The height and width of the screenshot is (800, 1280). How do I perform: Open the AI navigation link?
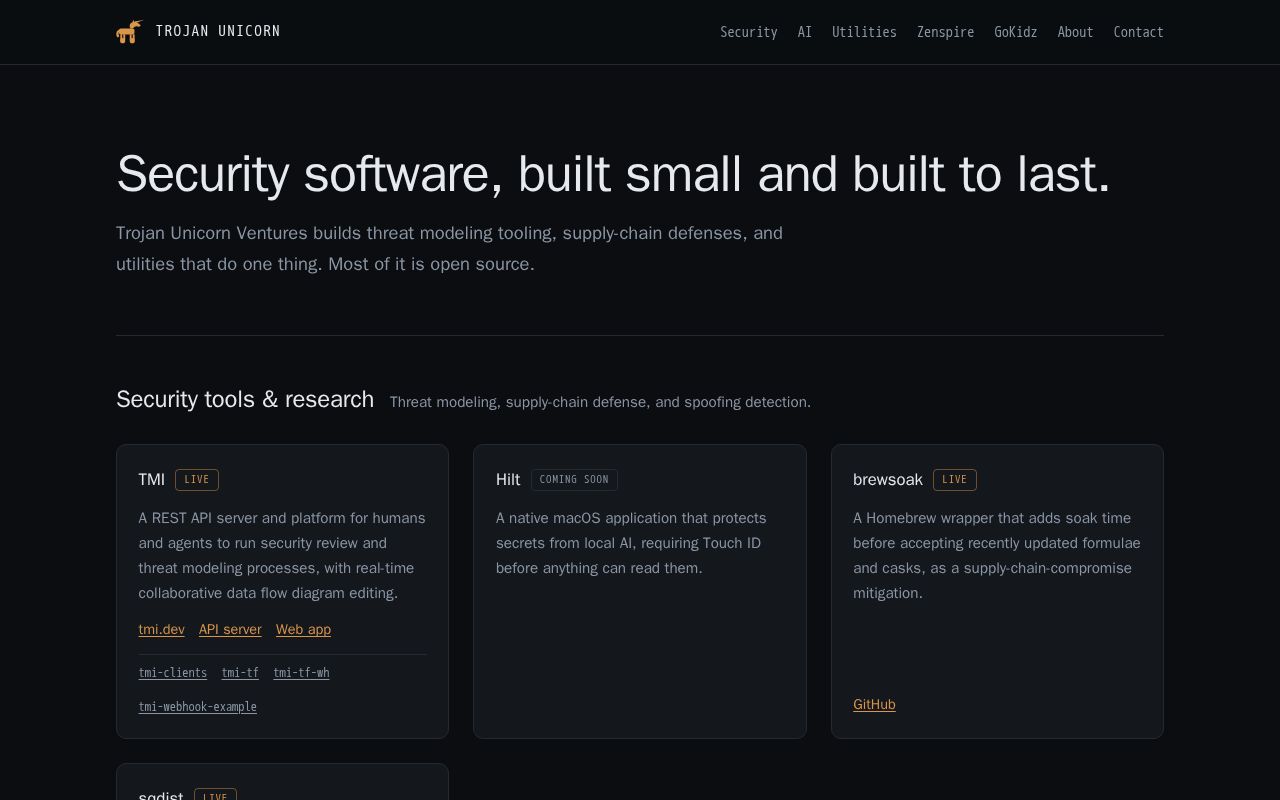(x=805, y=32)
